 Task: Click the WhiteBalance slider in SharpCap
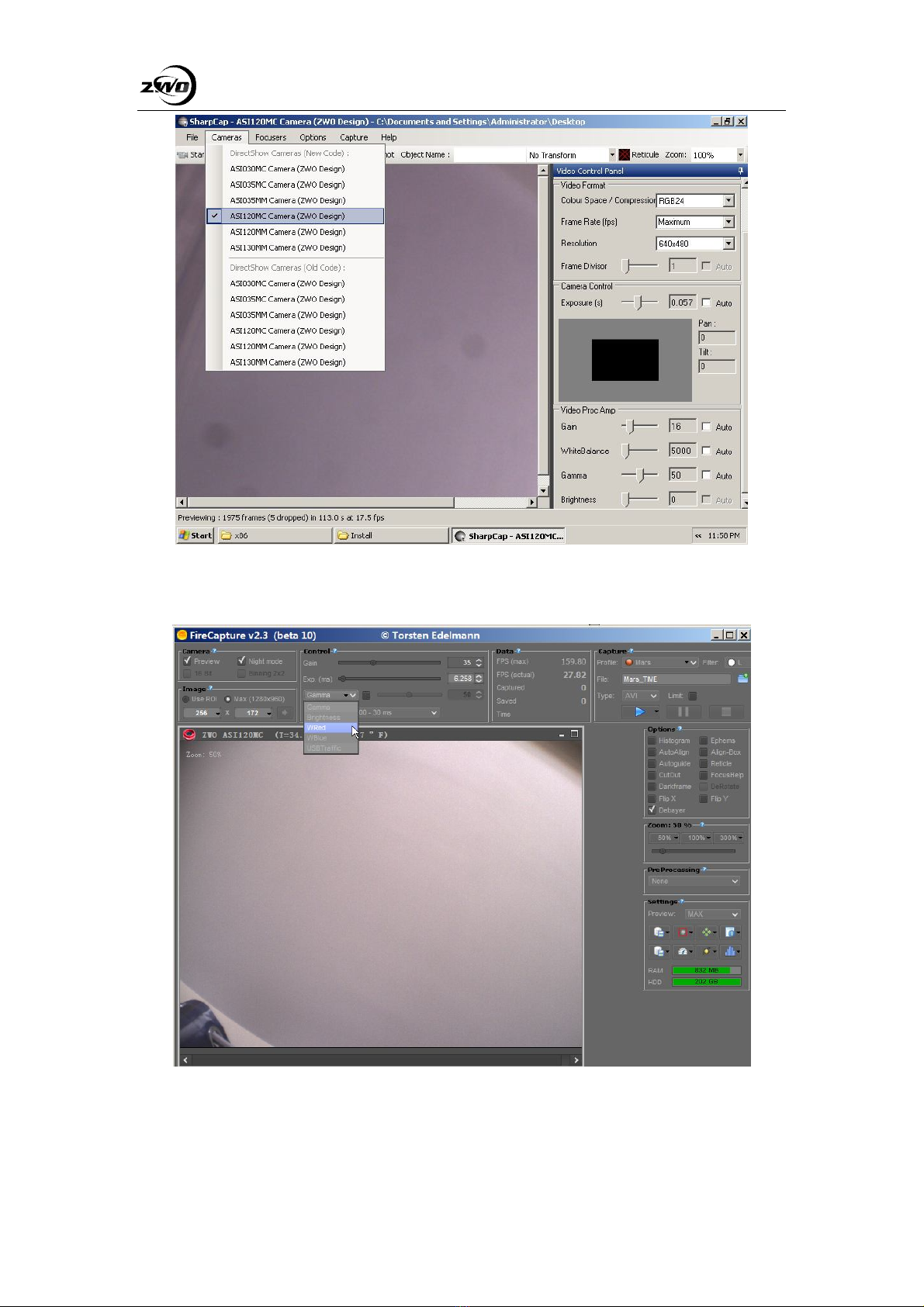click(x=639, y=451)
